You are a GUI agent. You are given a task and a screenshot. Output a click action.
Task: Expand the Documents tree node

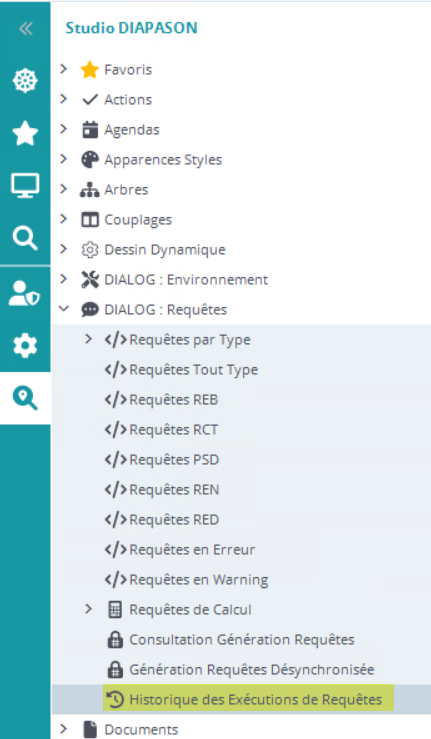pyautogui.click(x=64, y=729)
